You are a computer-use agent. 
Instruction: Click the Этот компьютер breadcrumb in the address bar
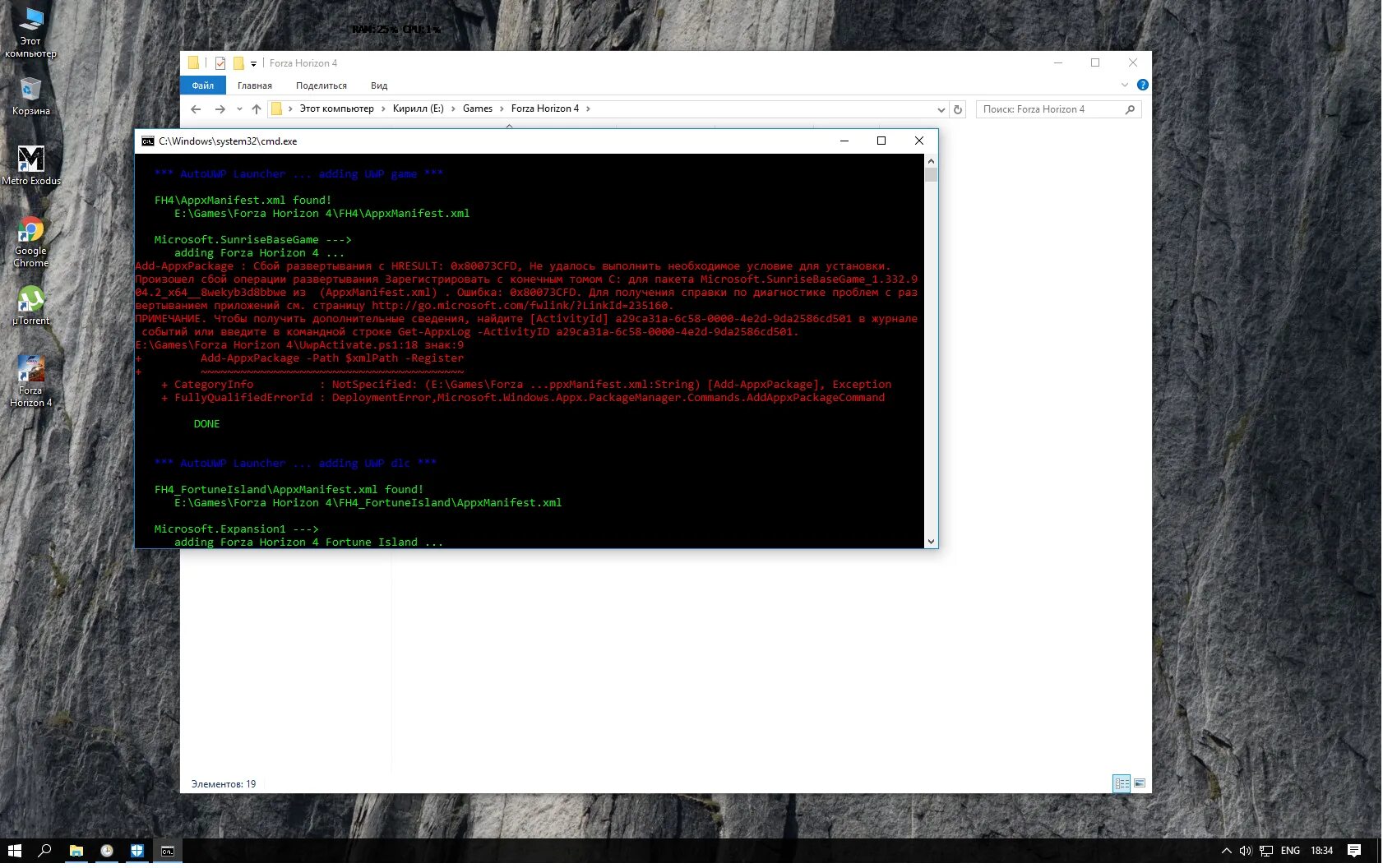click(336, 108)
